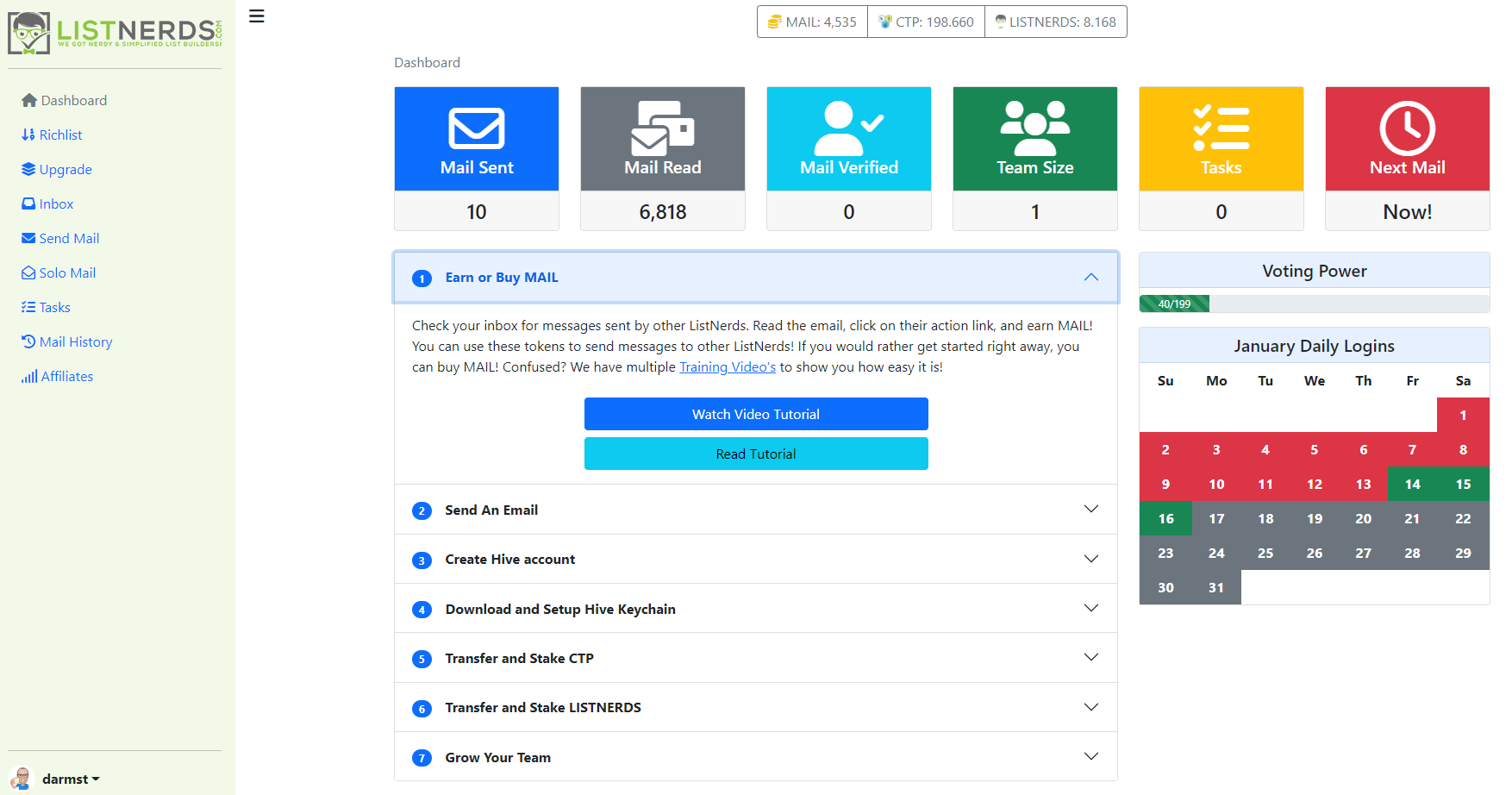
Task: Click the Dashboard breadcrumb text
Action: click(x=427, y=62)
